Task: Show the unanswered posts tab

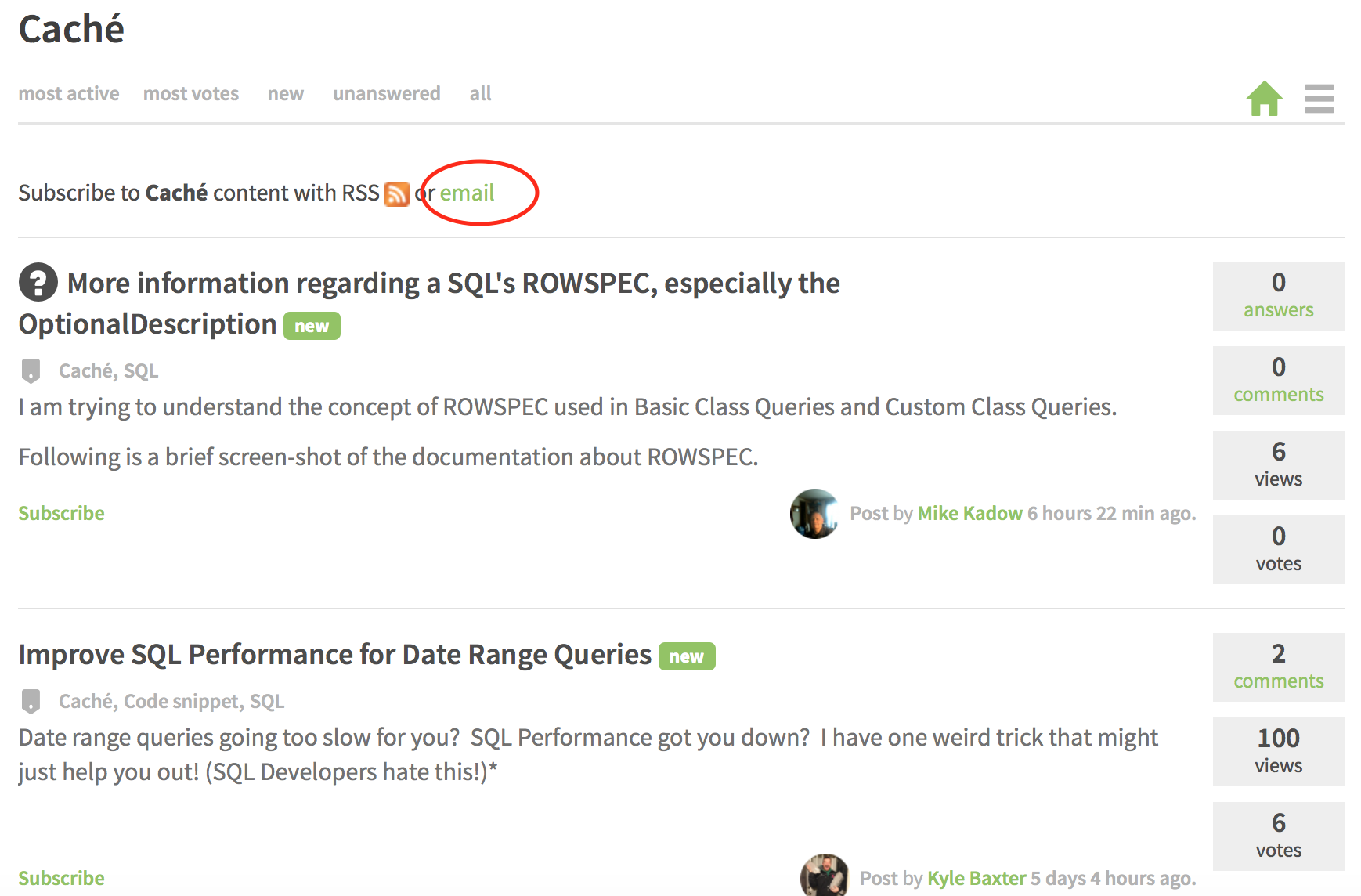Action: (x=386, y=94)
